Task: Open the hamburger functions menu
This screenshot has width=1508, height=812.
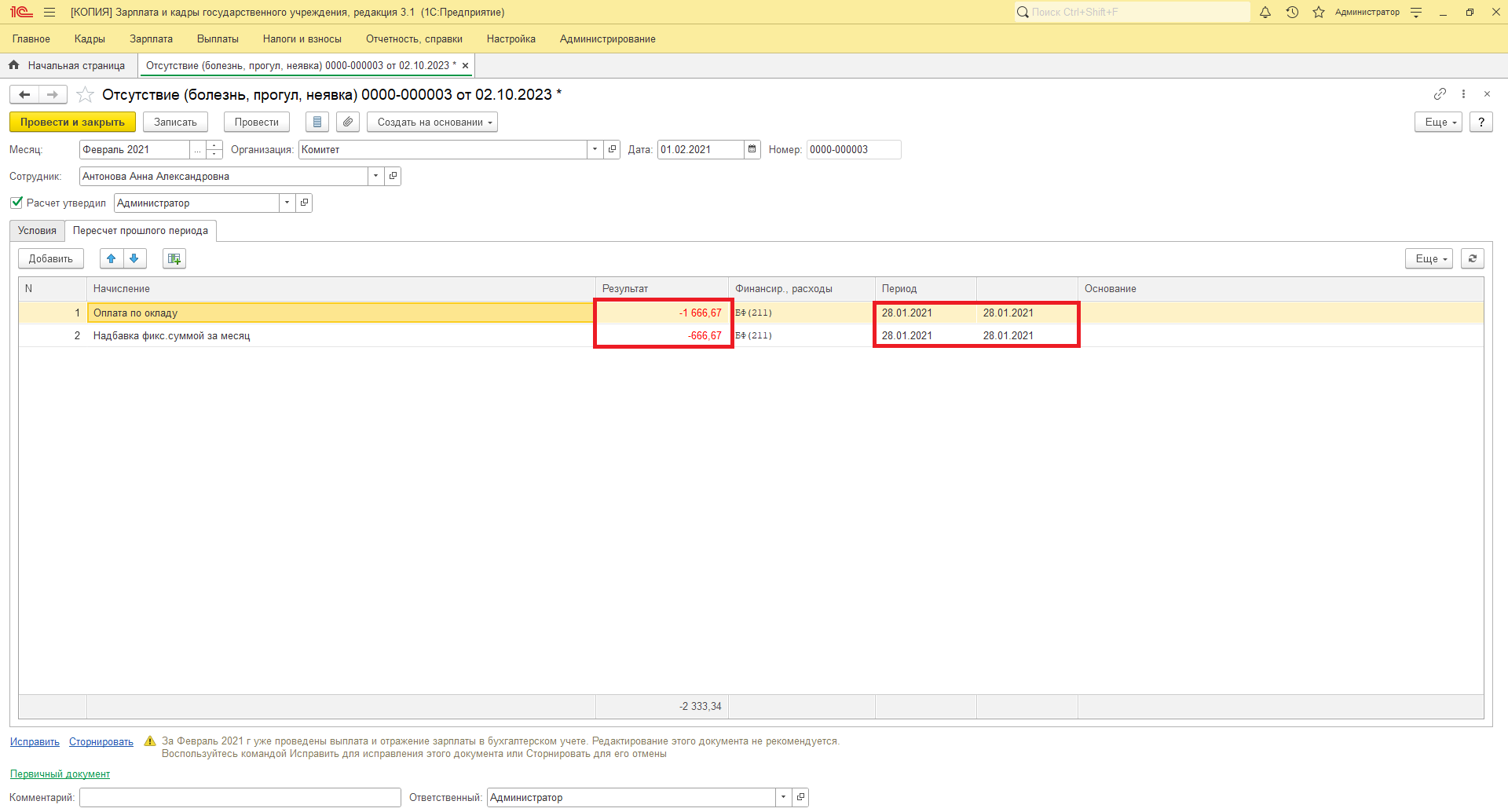Action: [49, 12]
